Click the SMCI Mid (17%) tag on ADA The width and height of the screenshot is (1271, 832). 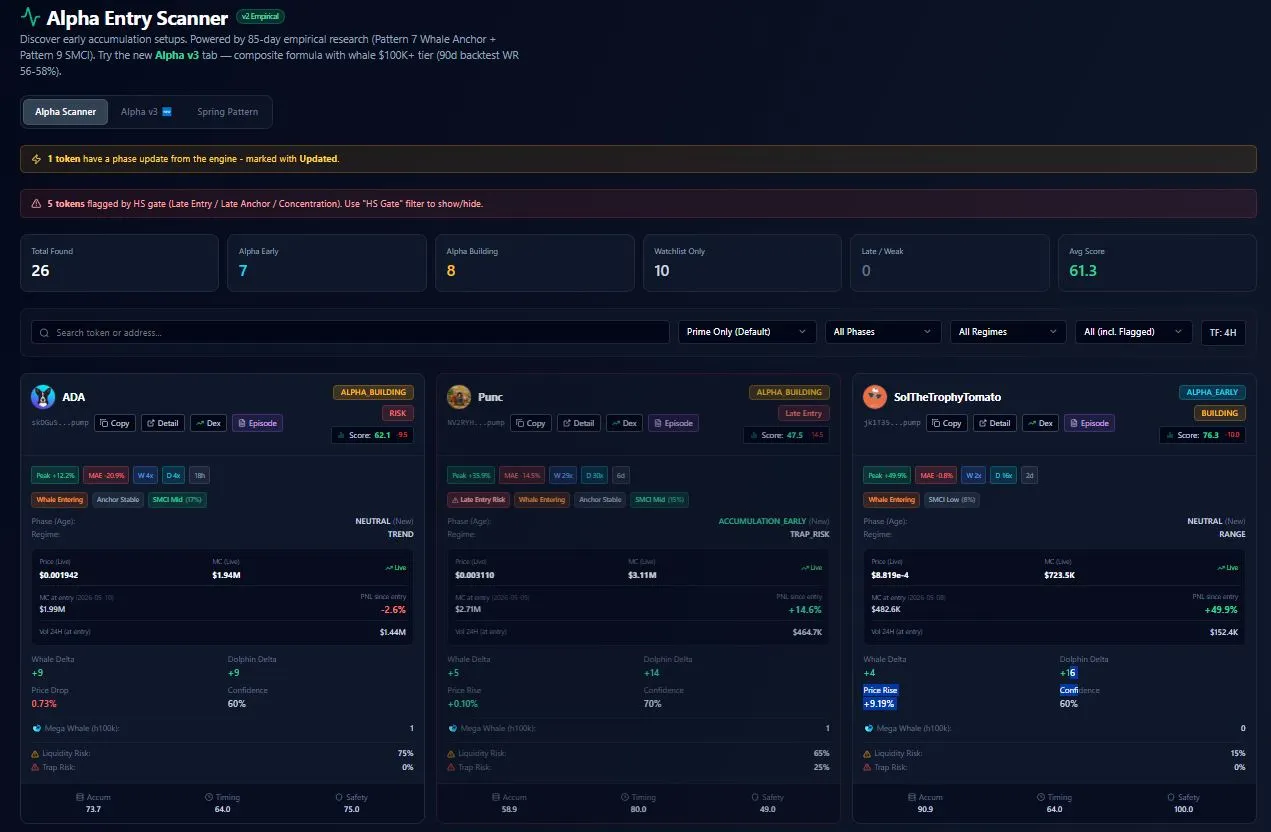(x=177, y=500)
